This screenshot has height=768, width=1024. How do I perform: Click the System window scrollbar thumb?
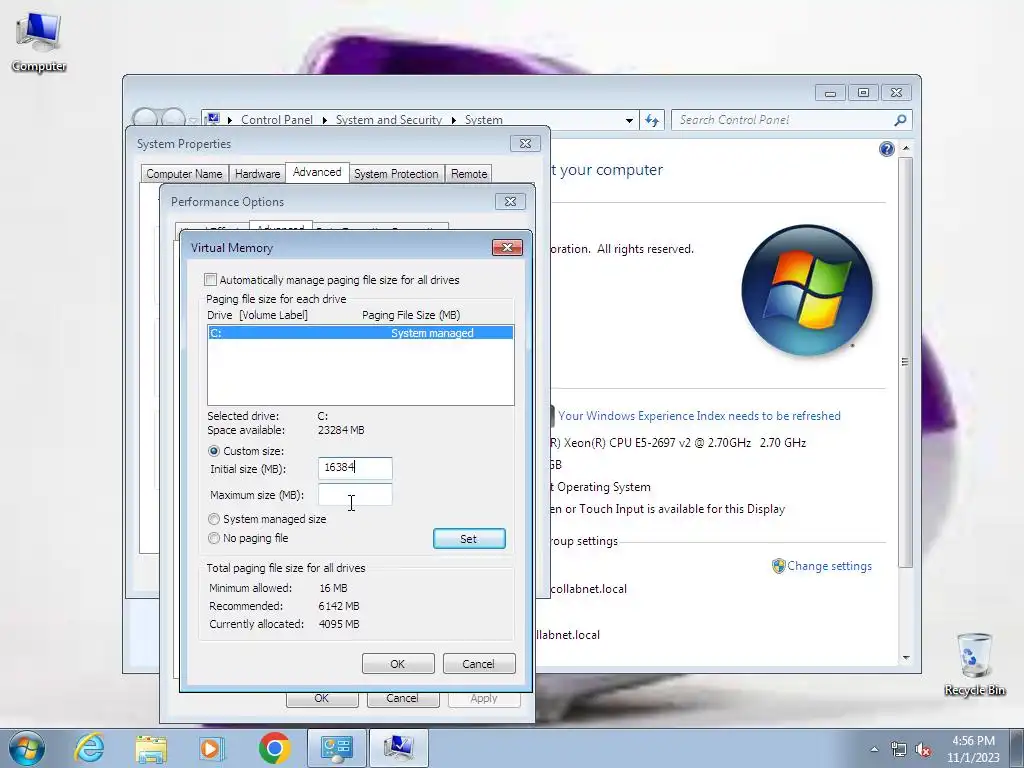click(904, 361)
